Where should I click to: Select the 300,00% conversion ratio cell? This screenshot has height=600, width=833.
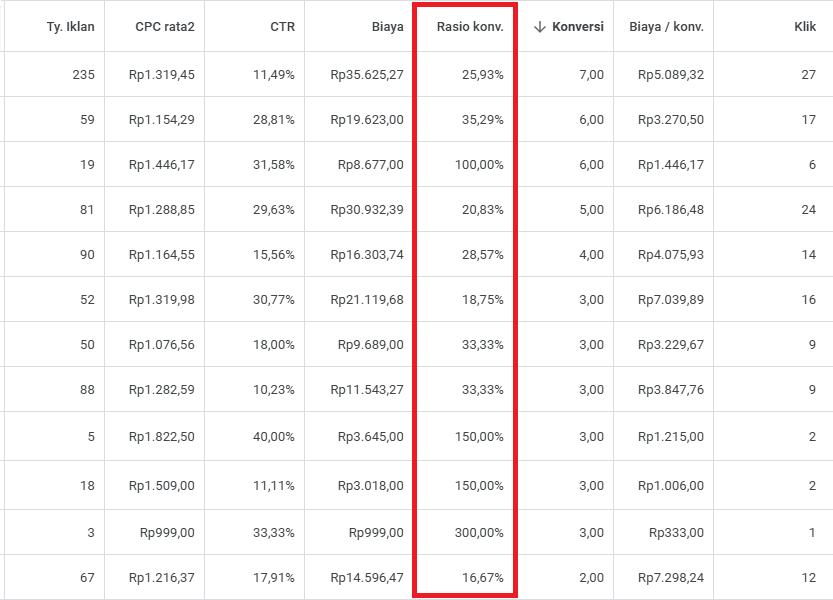(479, 533)
